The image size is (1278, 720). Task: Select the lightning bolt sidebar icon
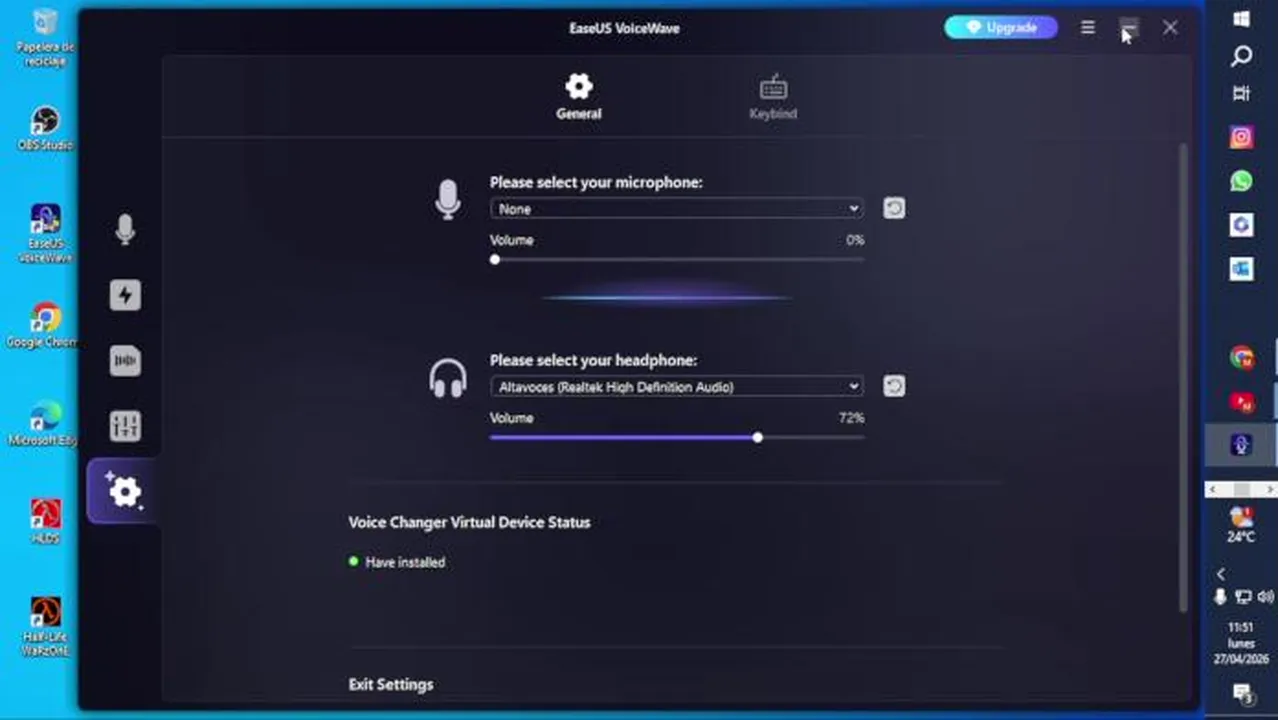coord(125,295)
